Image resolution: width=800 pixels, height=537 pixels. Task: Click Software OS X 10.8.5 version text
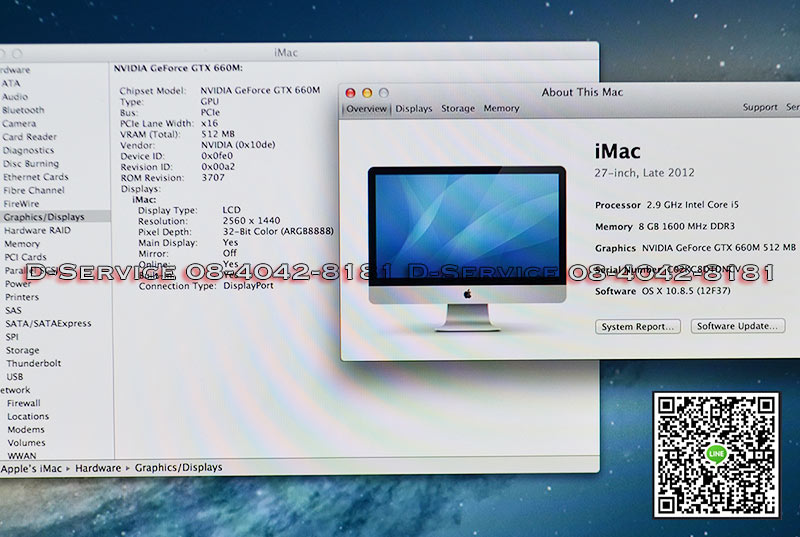663,291
